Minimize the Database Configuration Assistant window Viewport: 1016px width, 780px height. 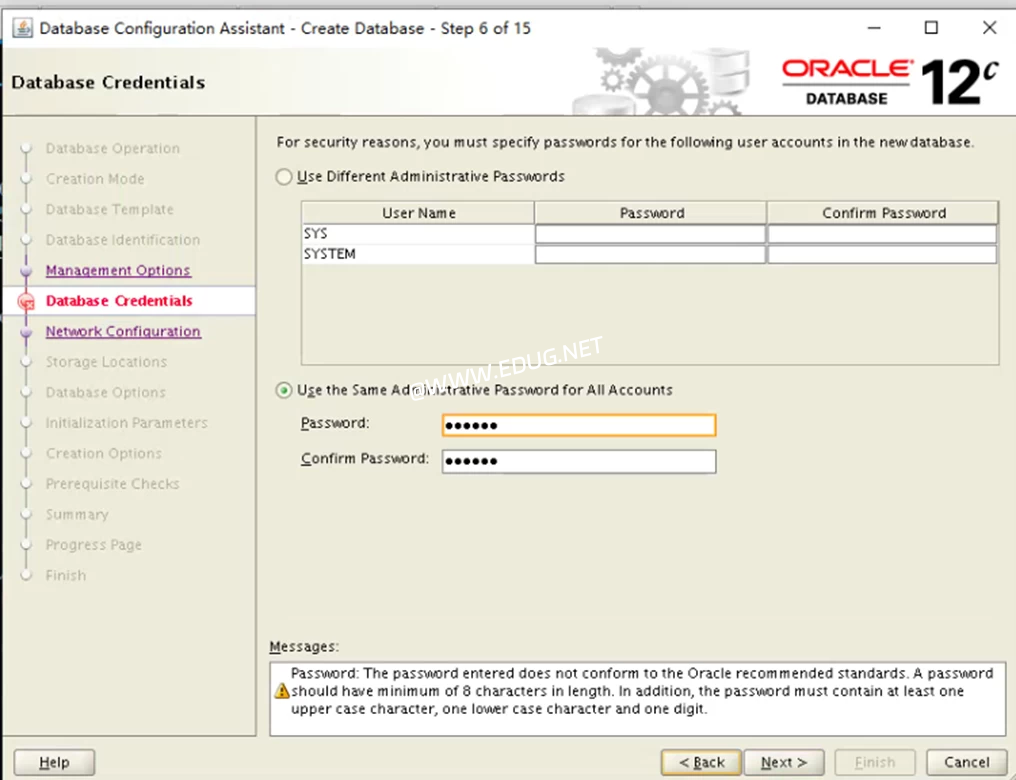[874, 28]
